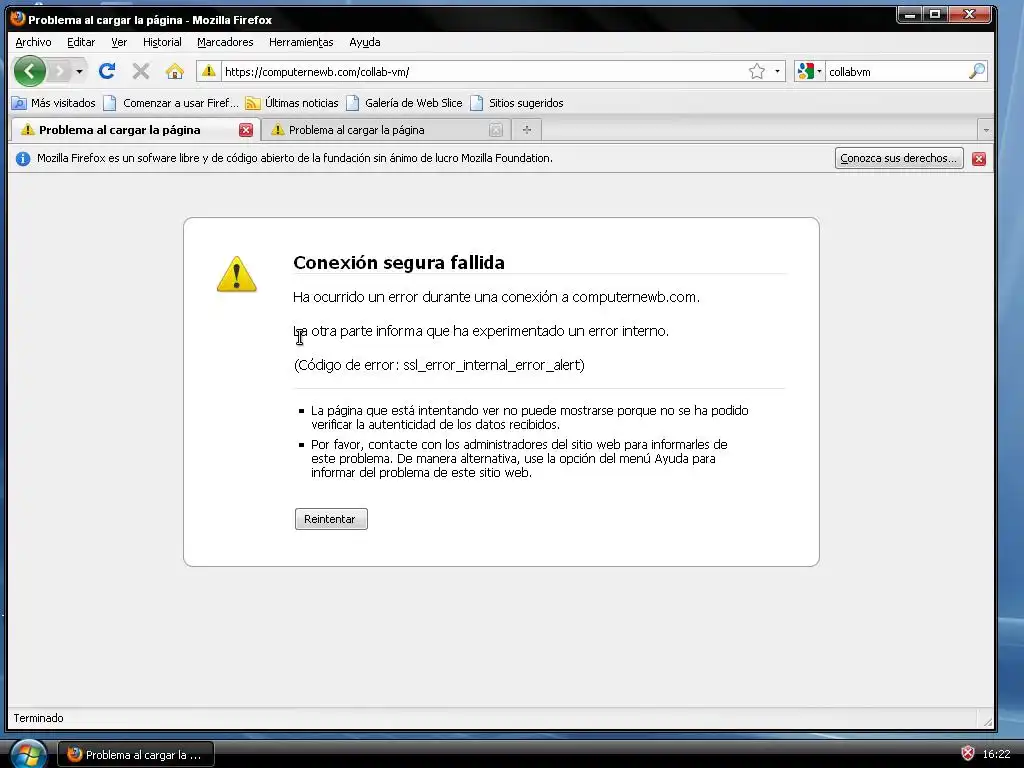Open the Historial menu
This screenshot has height=768, width=1024.
(x=162, y=42)
